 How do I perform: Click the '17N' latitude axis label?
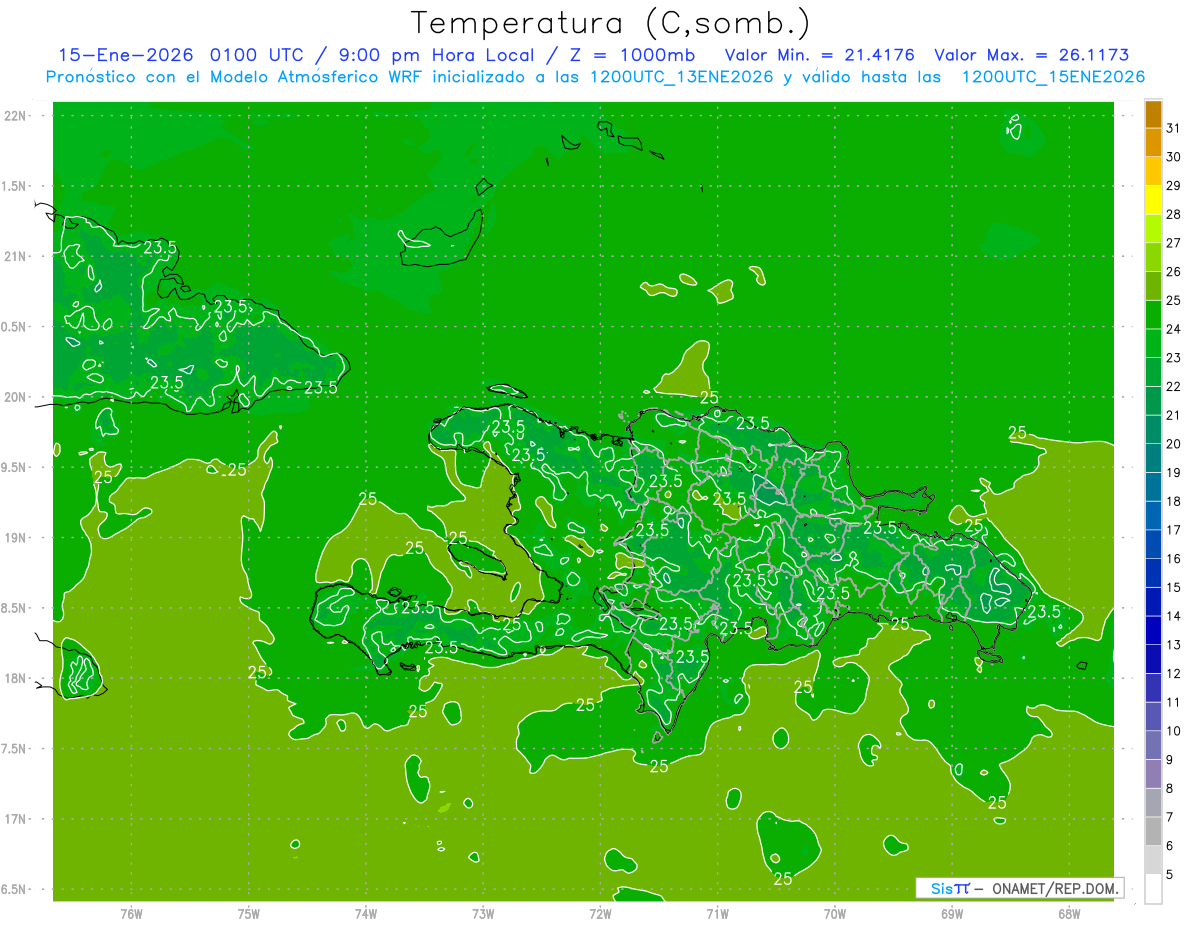pos(16,819)
